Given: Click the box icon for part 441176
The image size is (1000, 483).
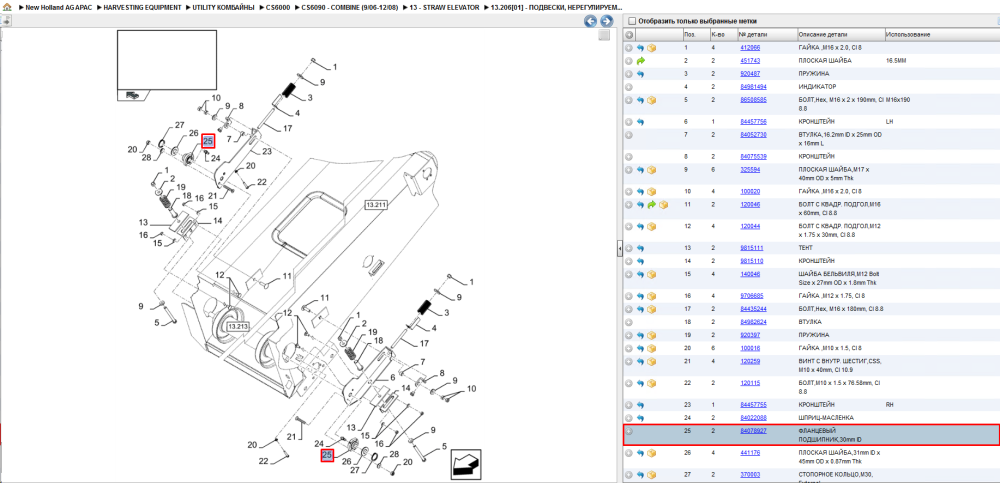Looking at the screenshot, I should point(652,453).
